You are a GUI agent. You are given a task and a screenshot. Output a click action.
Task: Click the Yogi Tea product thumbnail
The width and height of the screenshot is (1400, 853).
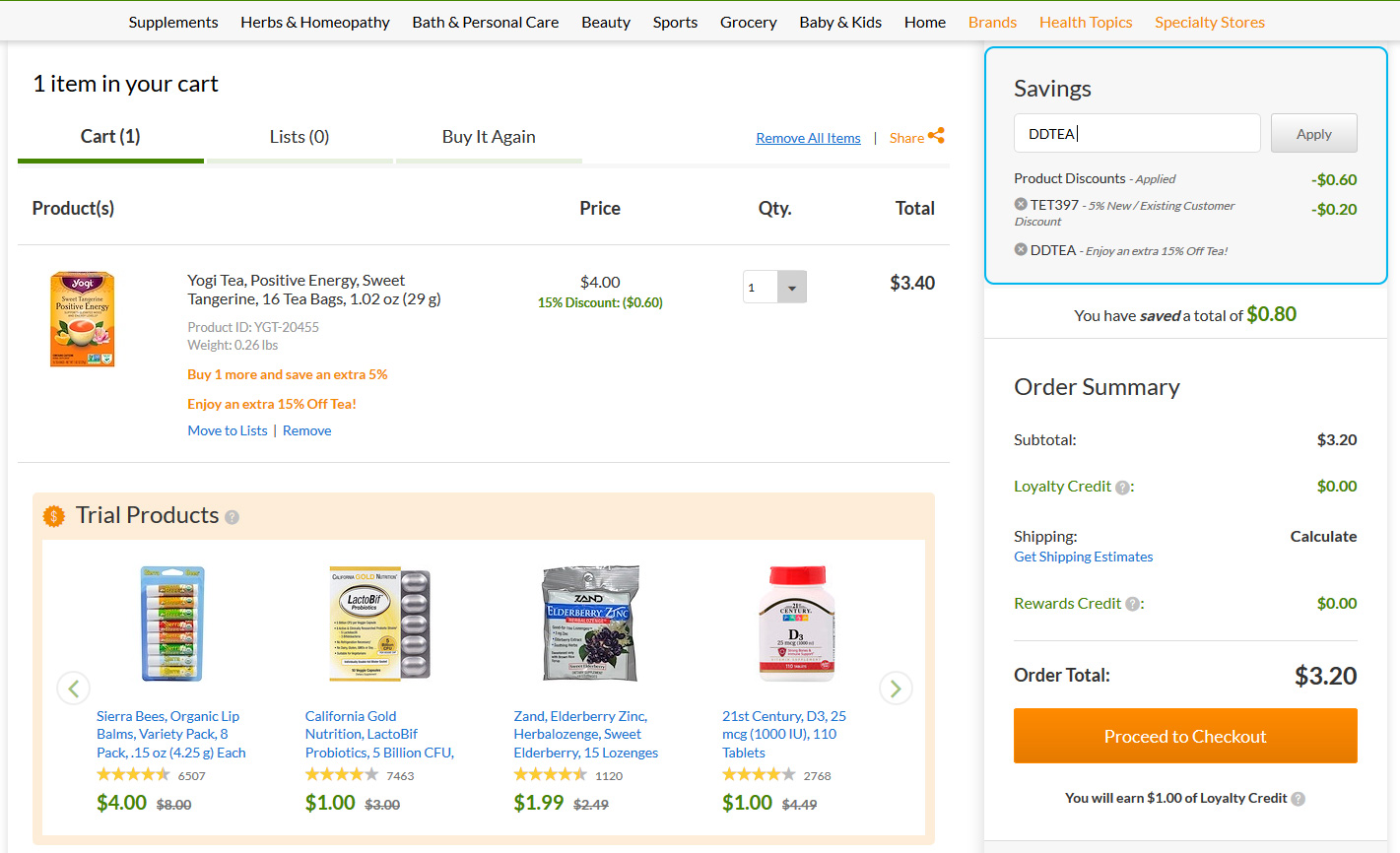click(x=83, y=319)
